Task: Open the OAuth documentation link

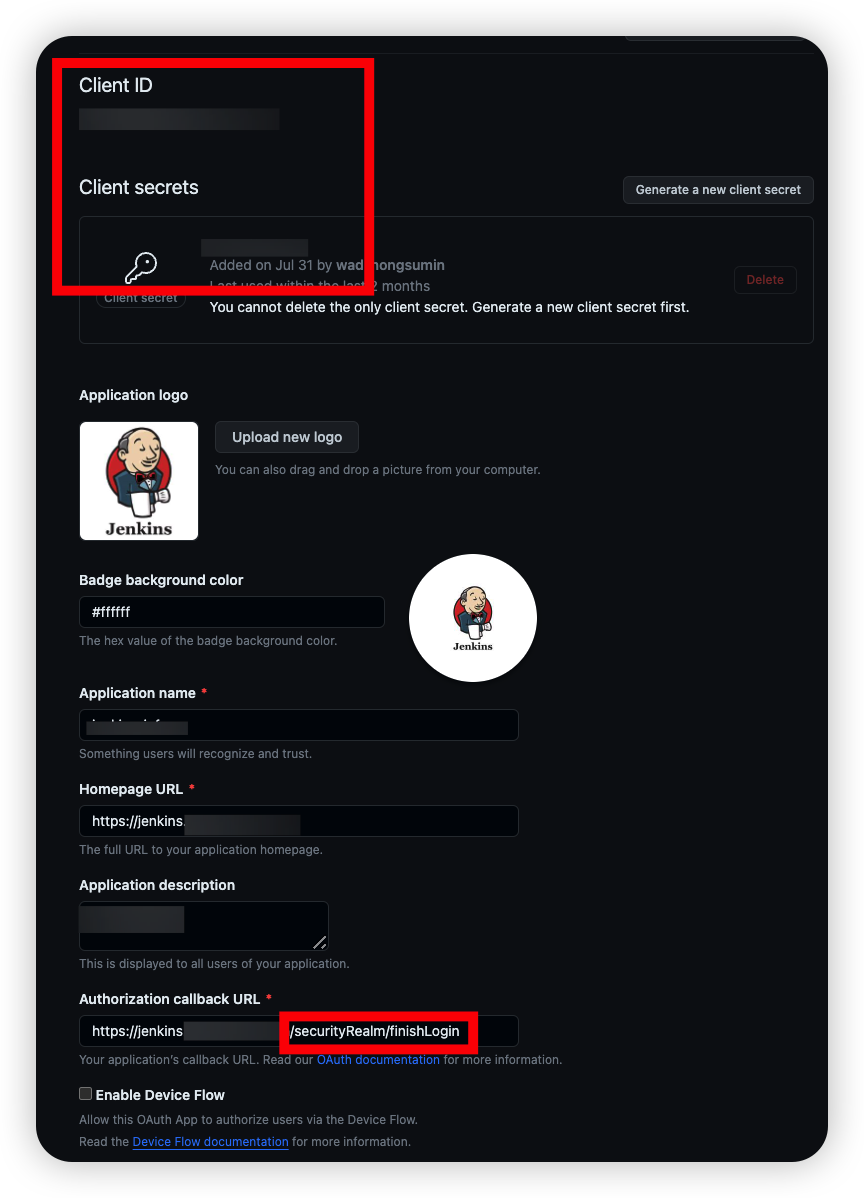Action: [x=378, y=1060]
